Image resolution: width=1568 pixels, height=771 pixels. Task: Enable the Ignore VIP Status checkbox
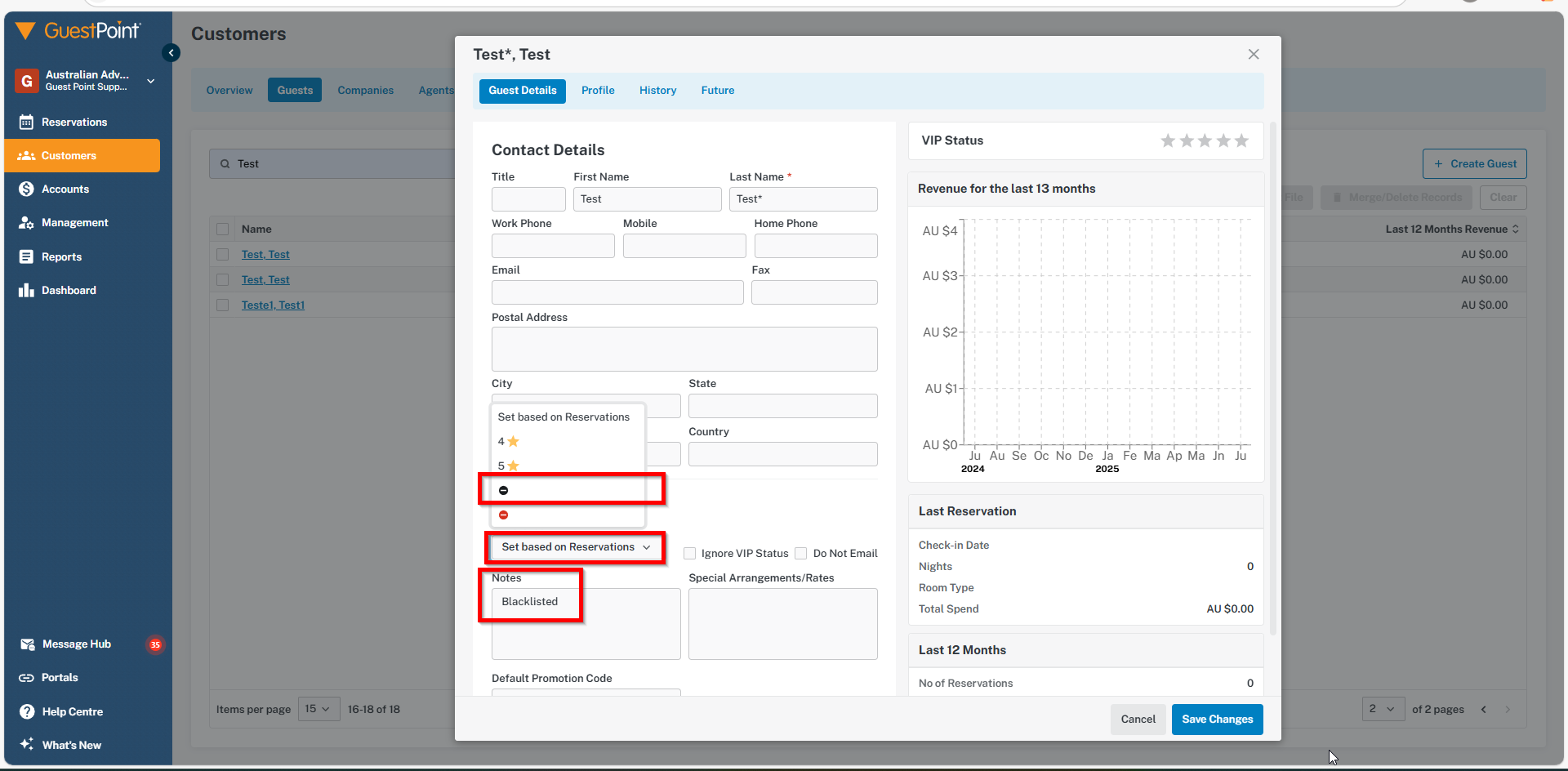point(689,554)
